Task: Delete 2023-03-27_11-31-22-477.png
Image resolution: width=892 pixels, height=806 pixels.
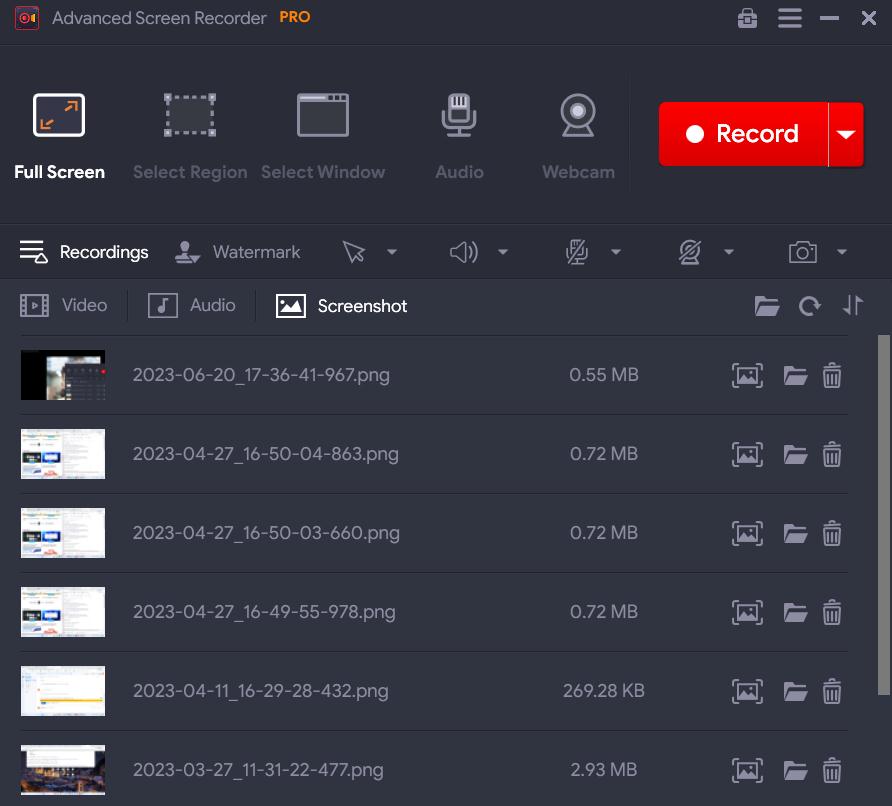Action: click(832, 771)
